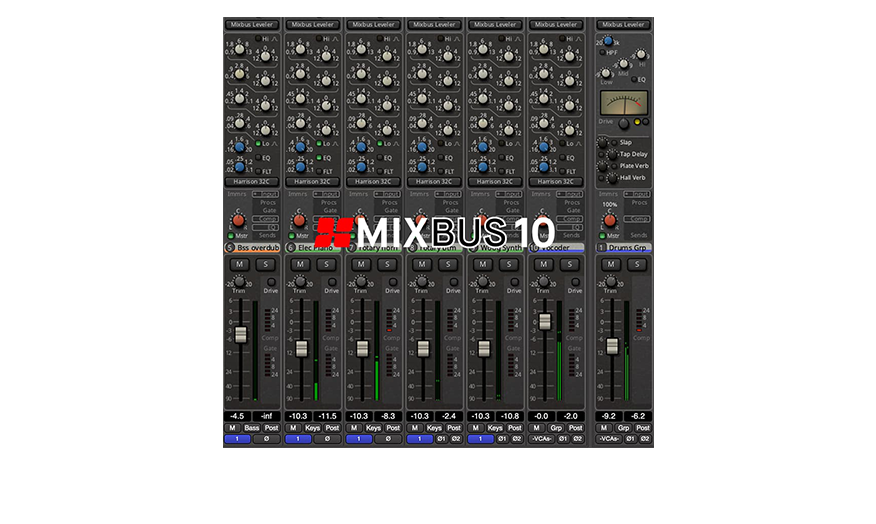Enable HPF toggle on Drums Grp

[602, 53]
